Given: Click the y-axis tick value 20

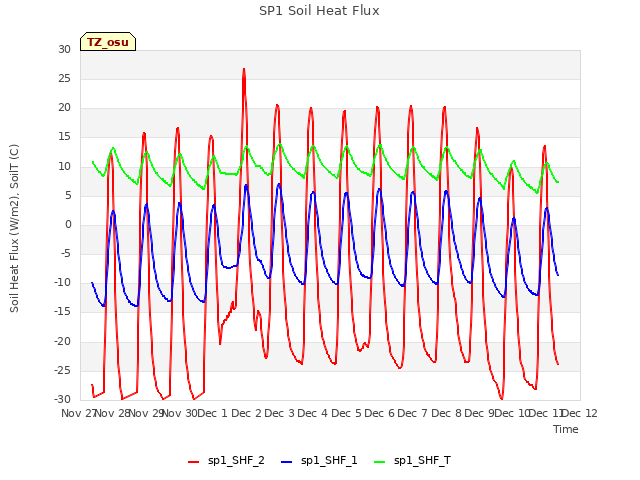Looking at the screenshot, I should (x=64, y=108).
